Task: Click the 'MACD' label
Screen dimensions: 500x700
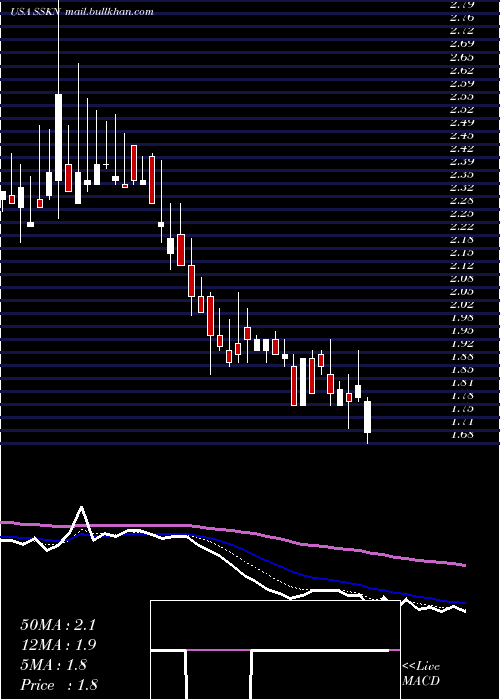Action: point(421,681)
